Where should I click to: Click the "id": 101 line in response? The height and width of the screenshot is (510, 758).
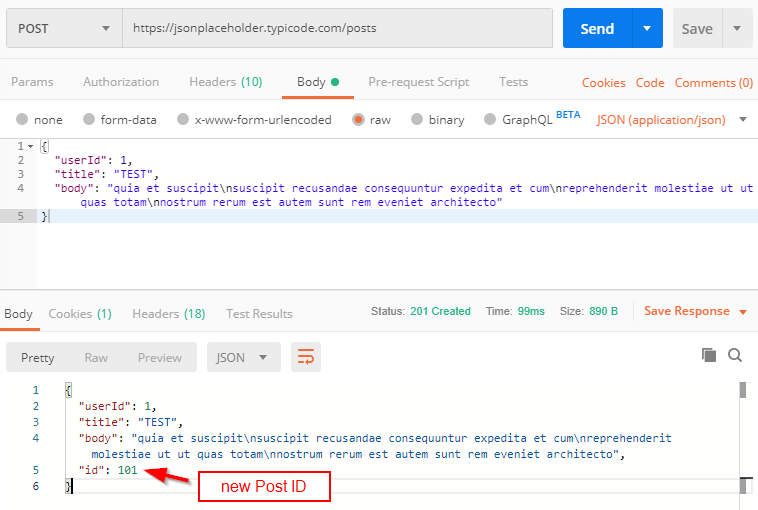coord(108,470)
